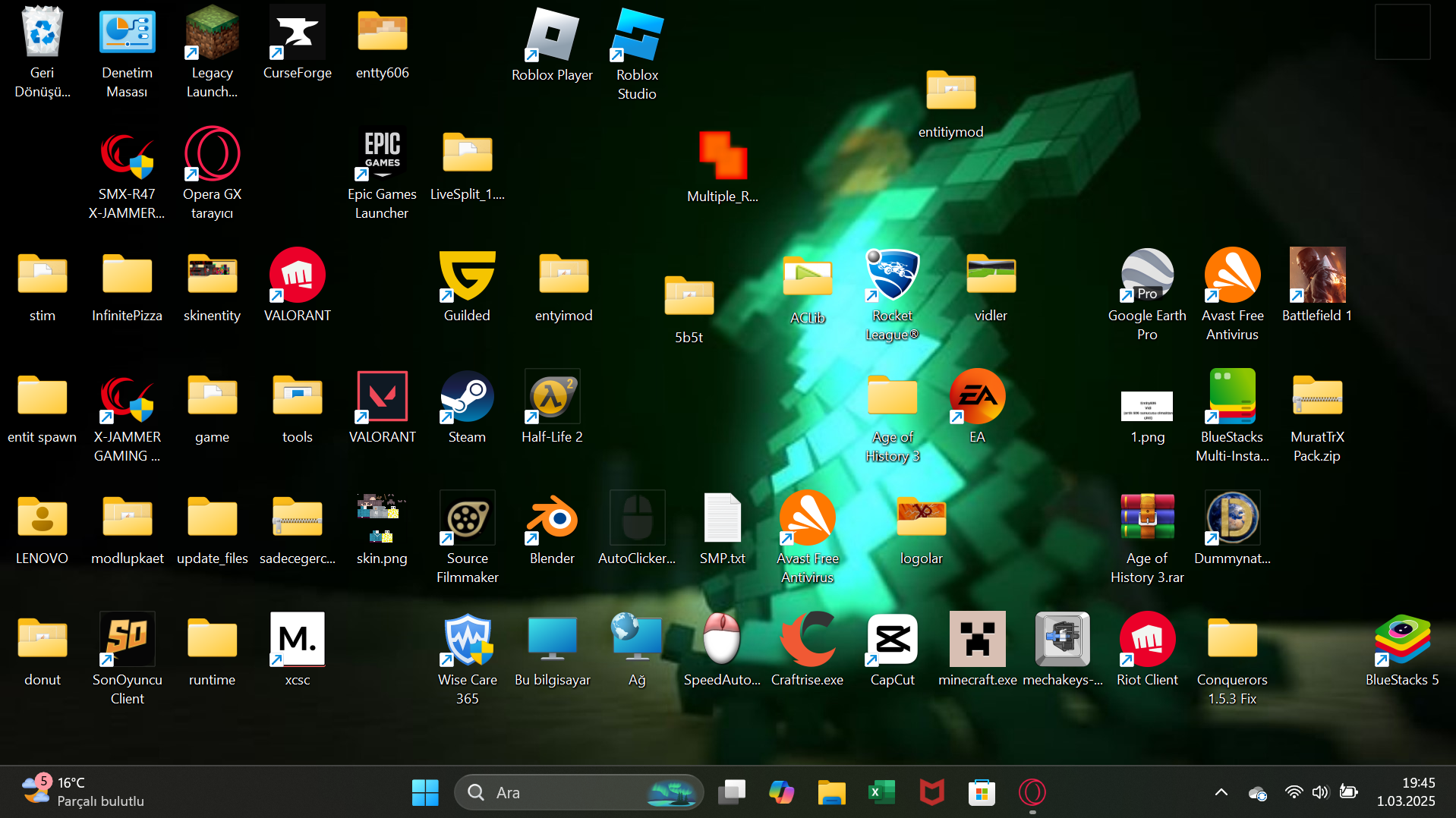Image resolution: width=1456 pixels, height=818 pixels.
Task: Show hidden system tray icons
Action: (x=1221, y=793)
